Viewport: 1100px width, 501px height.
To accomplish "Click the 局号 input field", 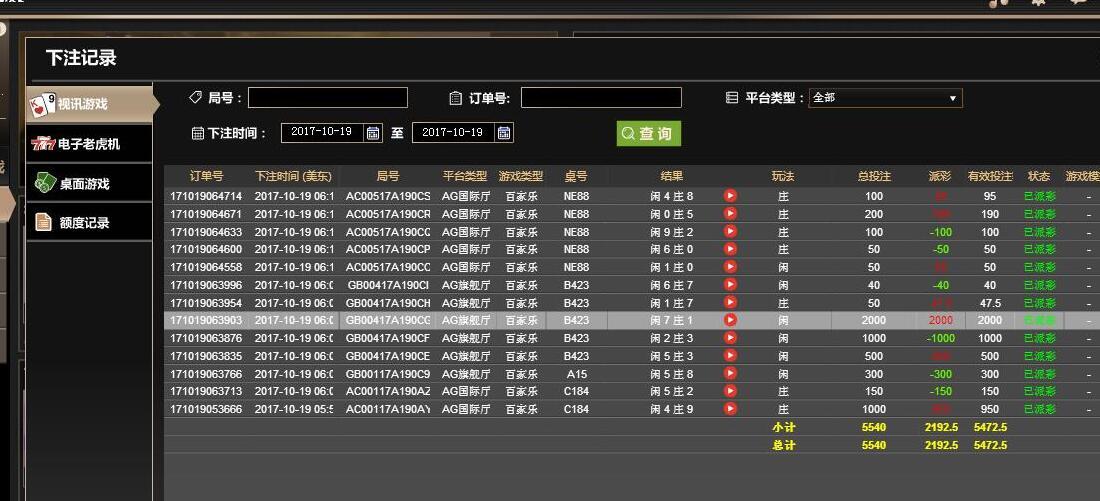I will coord(328,98).
